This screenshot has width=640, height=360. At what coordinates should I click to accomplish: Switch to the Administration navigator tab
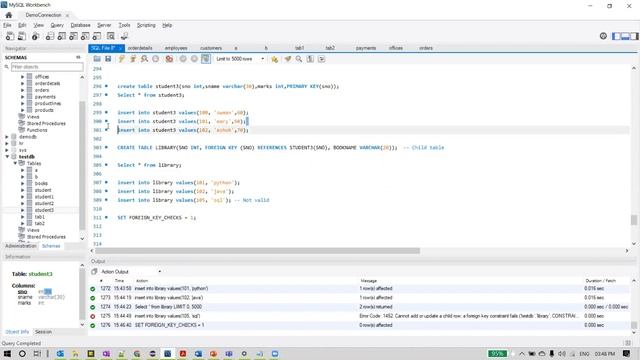21,246
